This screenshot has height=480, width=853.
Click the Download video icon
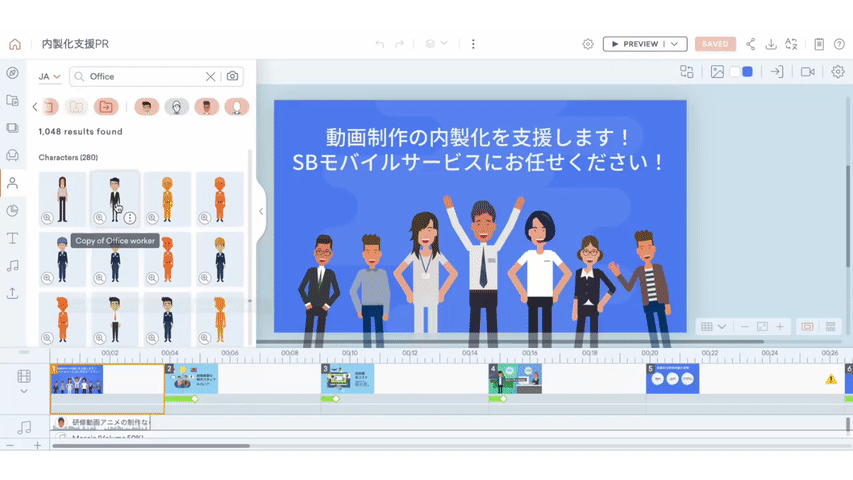[x=771, y=44]
